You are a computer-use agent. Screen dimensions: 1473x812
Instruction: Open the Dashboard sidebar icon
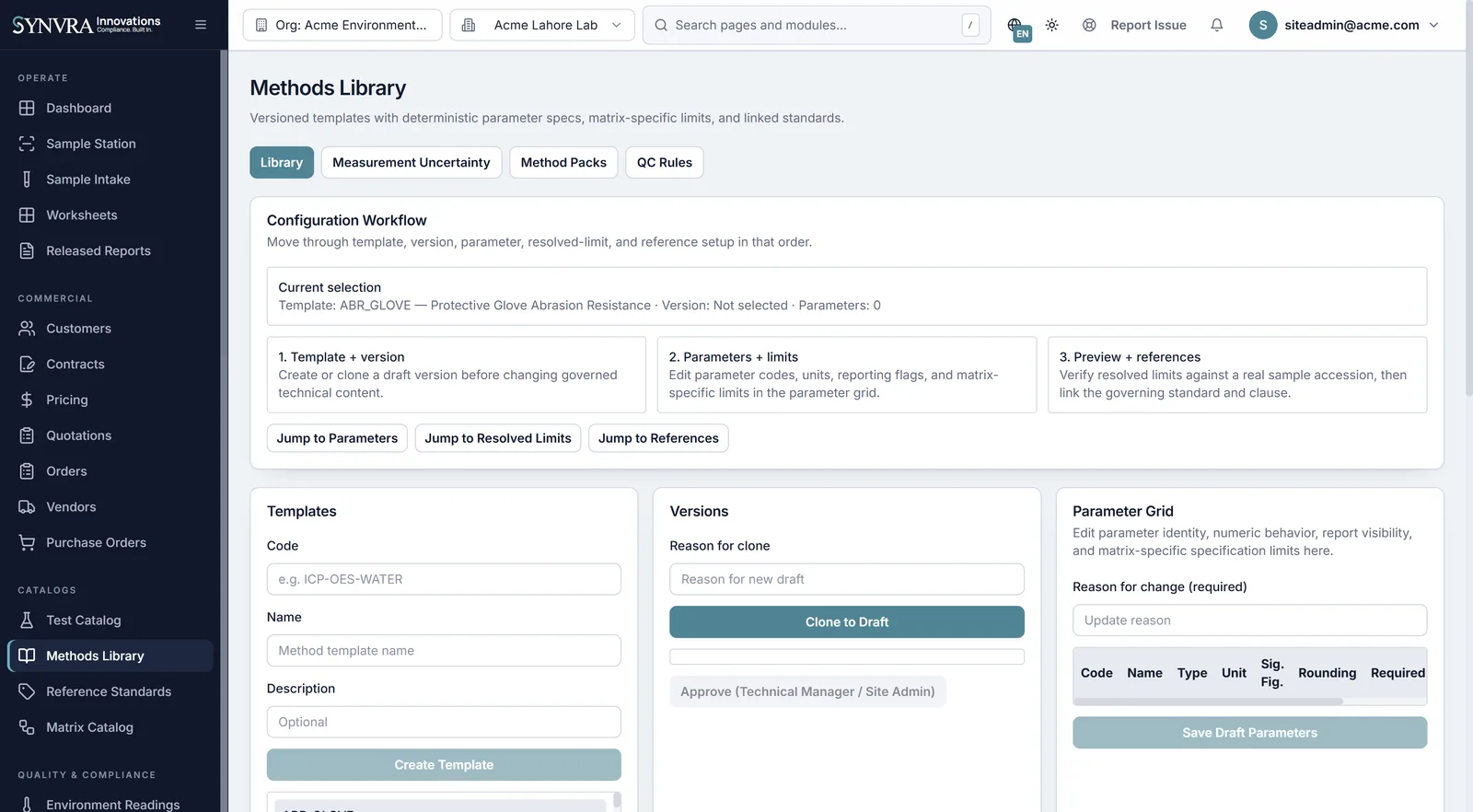click(27, 108)
